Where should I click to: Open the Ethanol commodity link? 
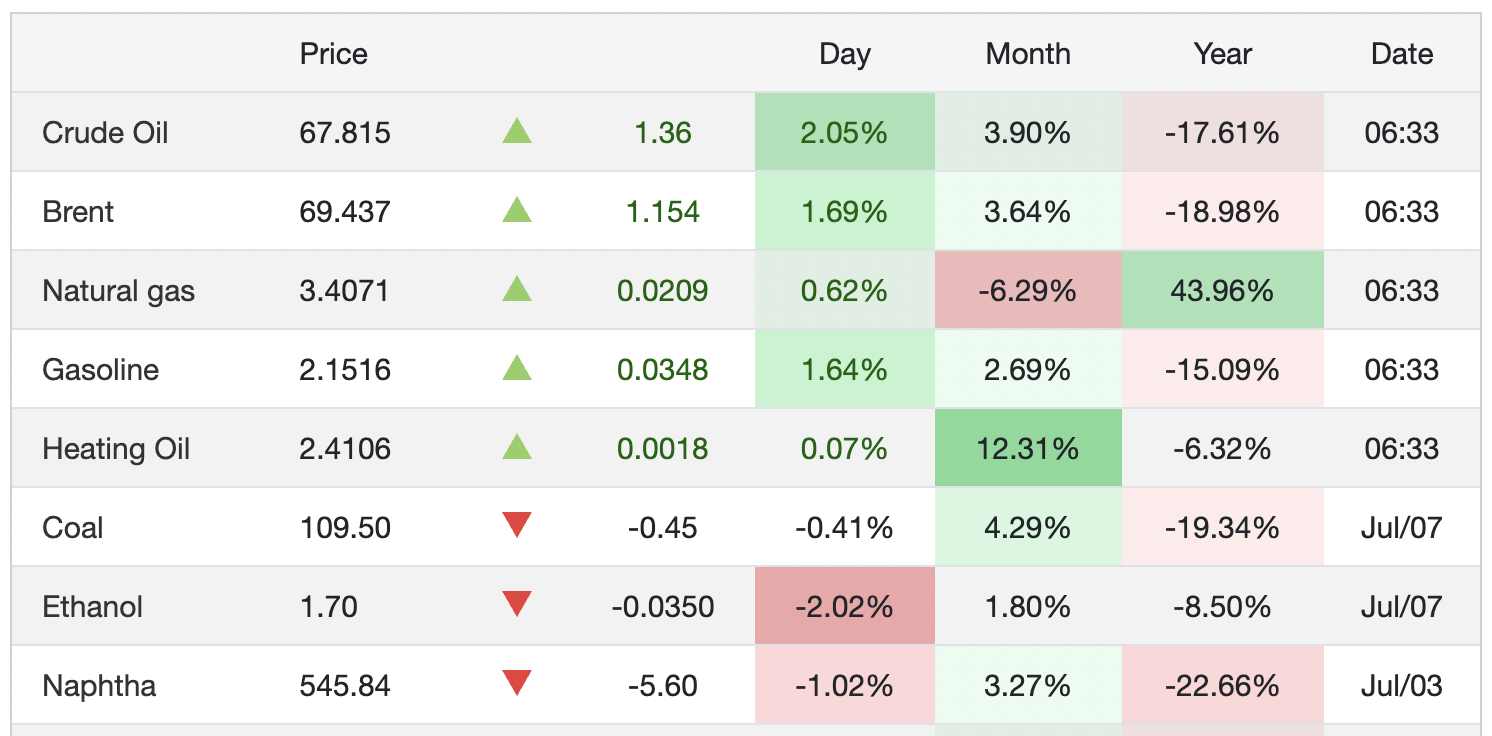pyautogui.click(x=92, y=606)
